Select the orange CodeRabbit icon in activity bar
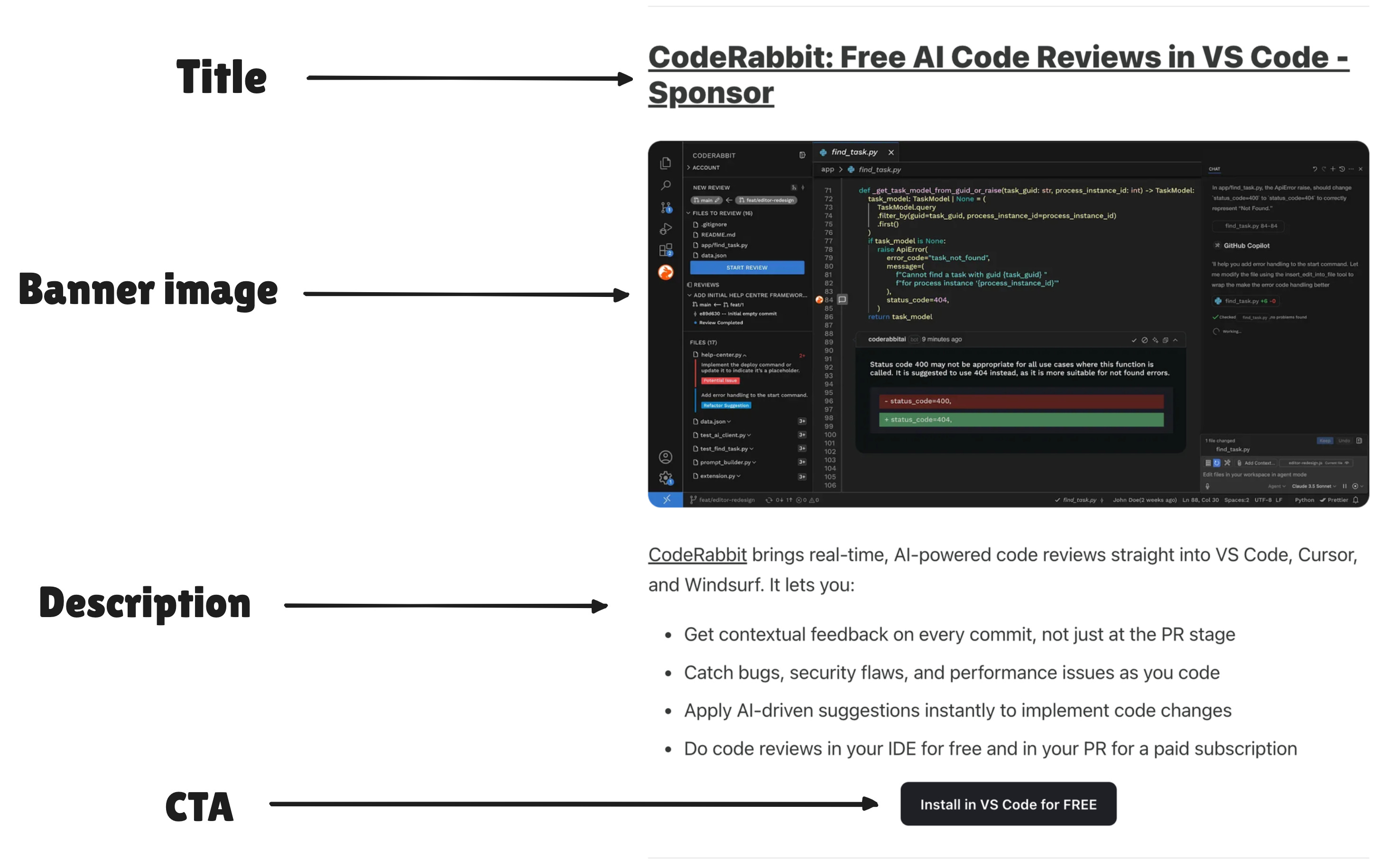The width and height of the screenshot is (1391, 868). pos(665,272)
